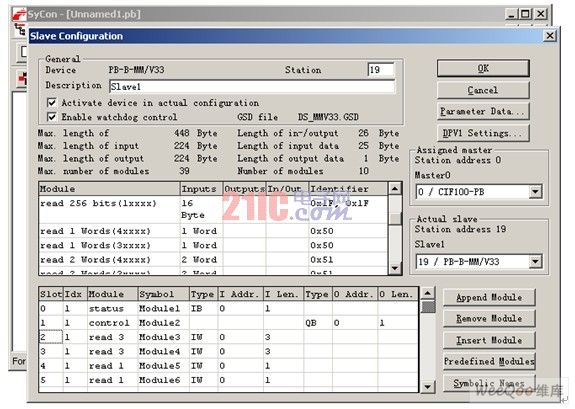Viewport: 575px width, 409px height.
Task: Click the OK button
Action: click(483, 69)
